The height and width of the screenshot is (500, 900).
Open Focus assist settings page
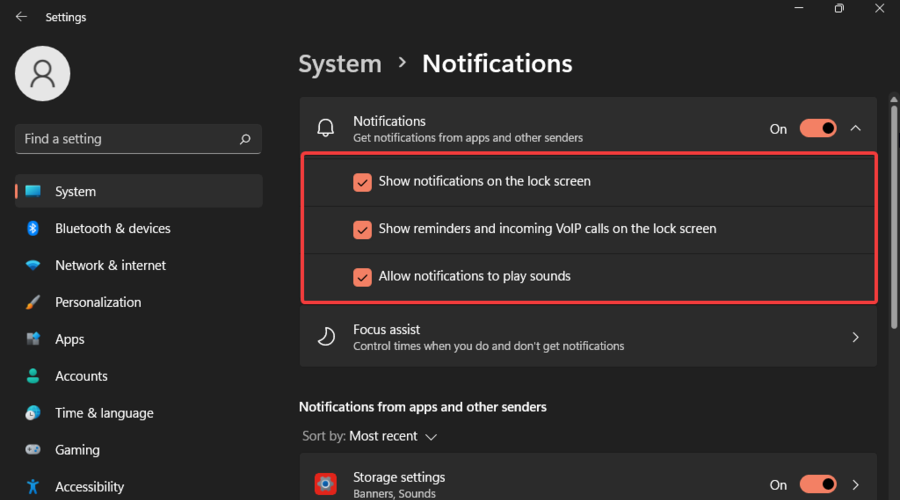point(588,337)
